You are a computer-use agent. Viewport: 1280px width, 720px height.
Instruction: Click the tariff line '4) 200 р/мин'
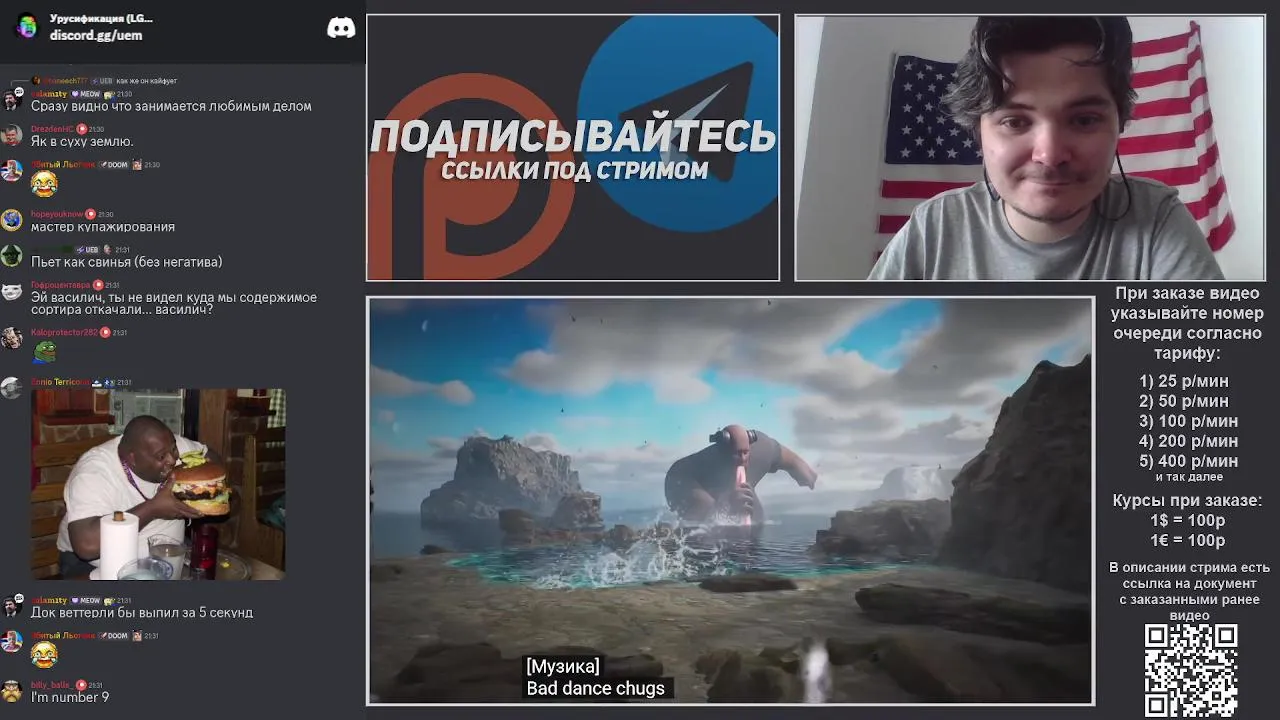[1188, 441]
